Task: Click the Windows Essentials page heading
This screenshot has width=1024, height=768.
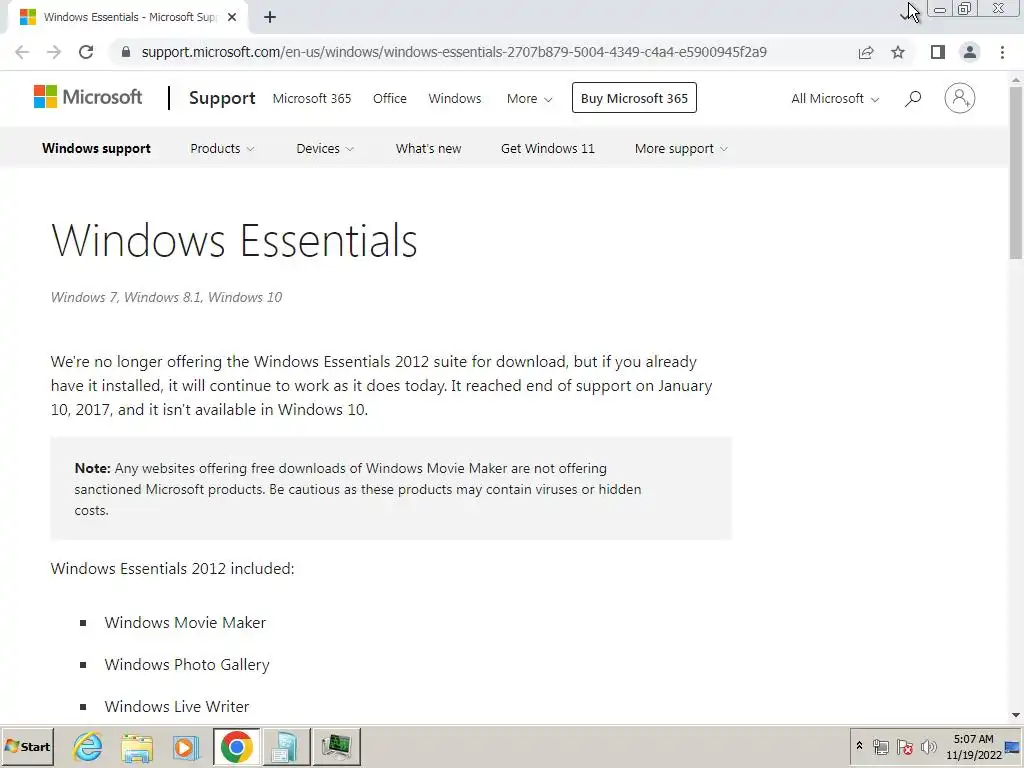Action: tap(234, 240)
